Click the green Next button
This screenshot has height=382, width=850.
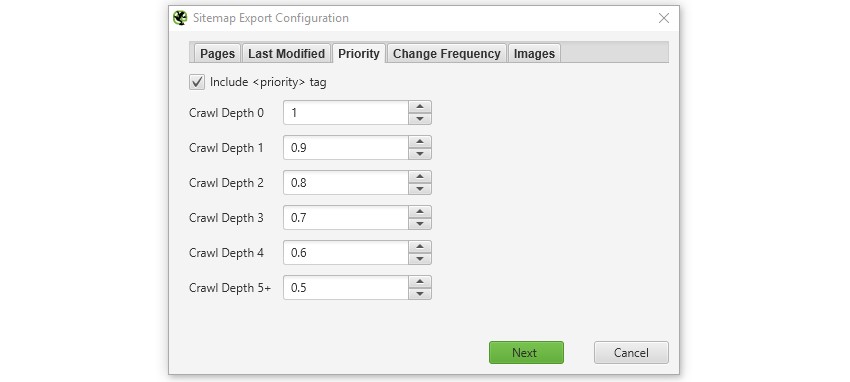[x=526, y=353]
